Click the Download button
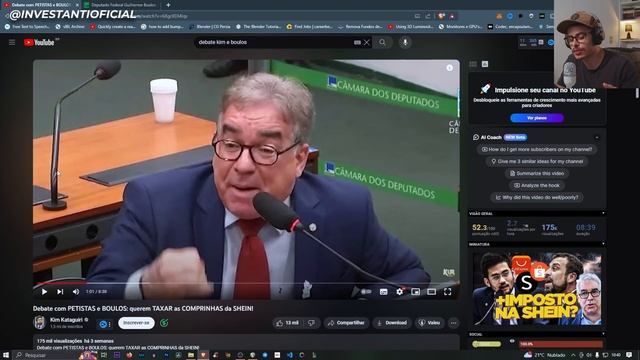Image resolution: width=640 pixels, height=360 pixels. point(392,323)
